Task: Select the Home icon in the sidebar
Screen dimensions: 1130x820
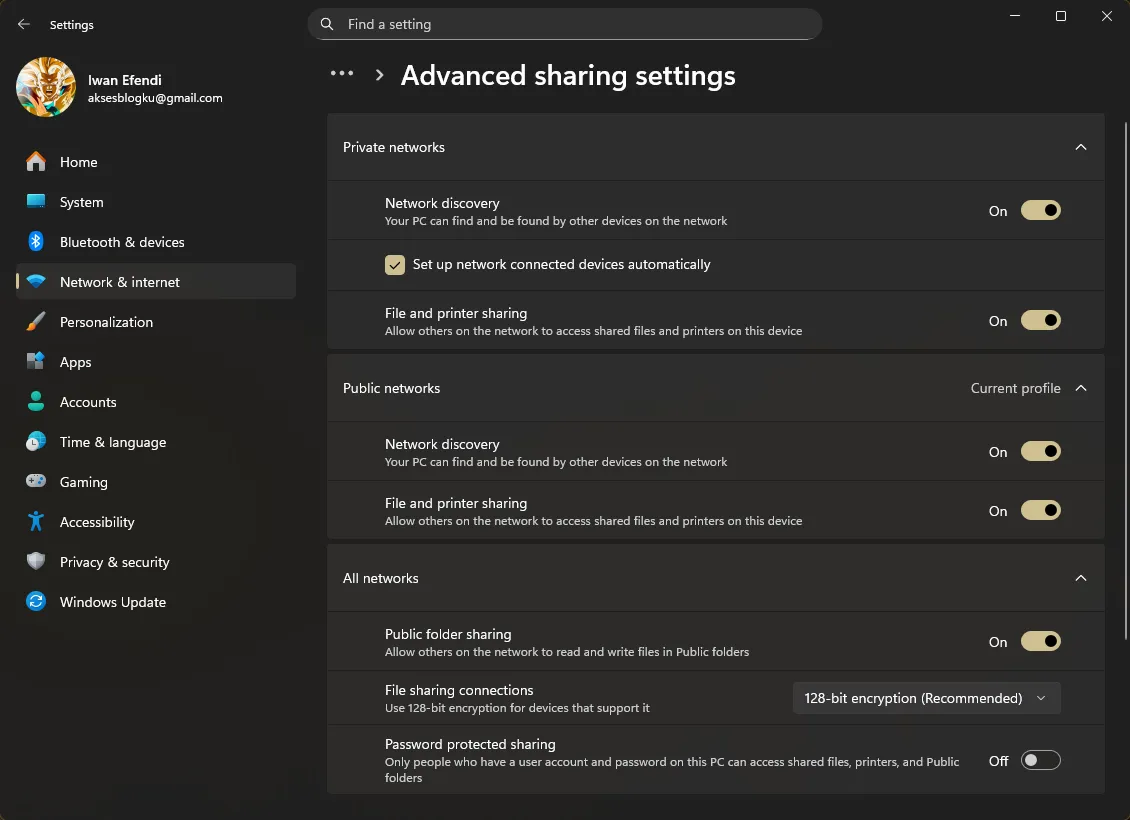Action: point(34,162)
